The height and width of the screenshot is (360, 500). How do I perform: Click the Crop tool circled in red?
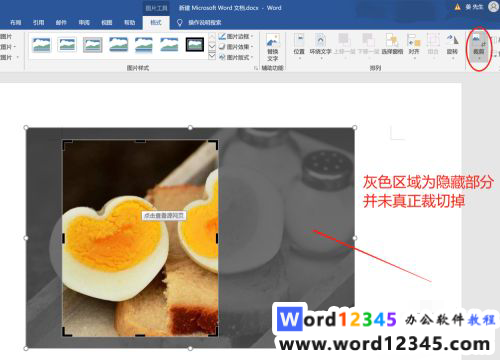coord(479,47)
